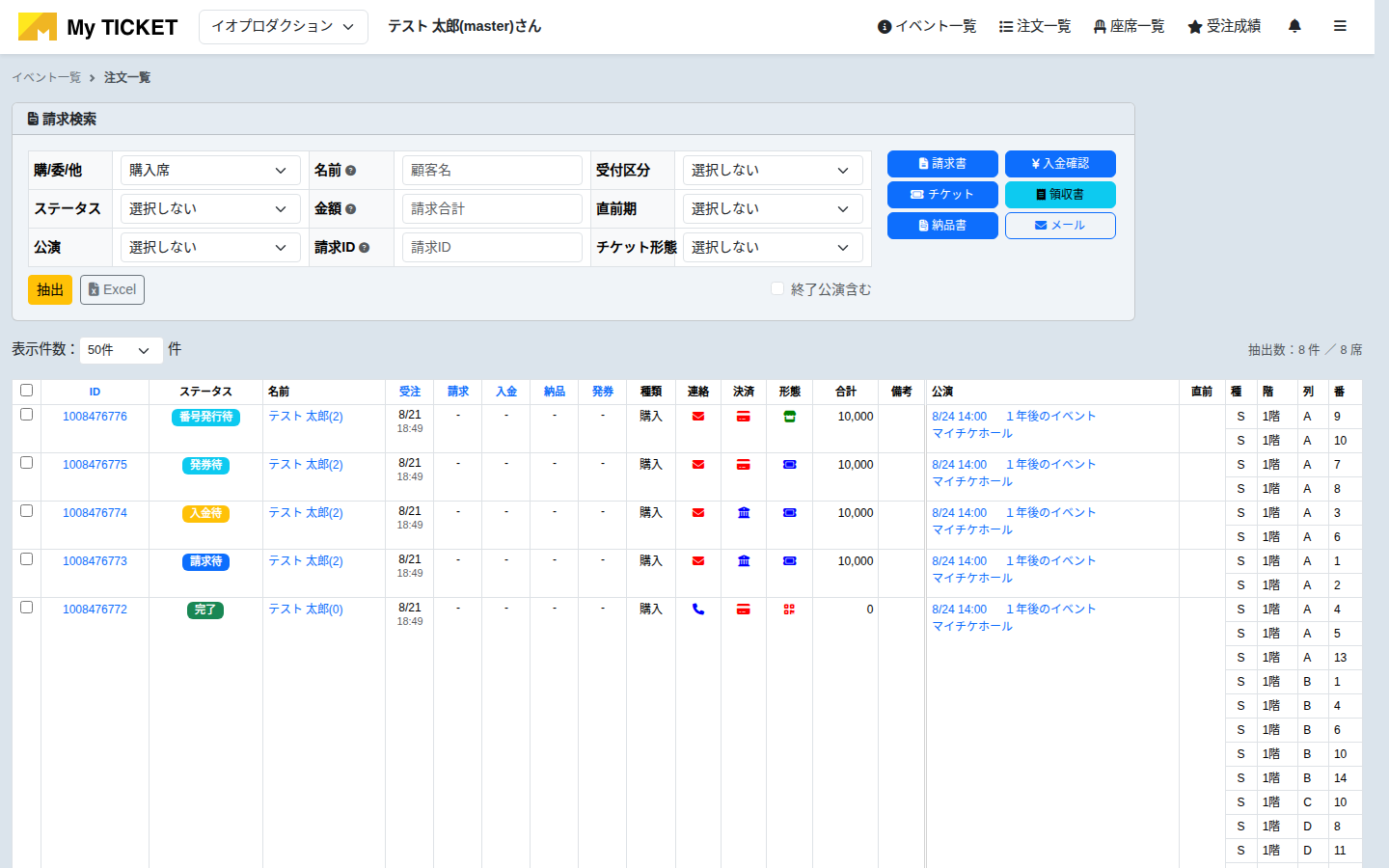Screen dimensions: 1389x868
Task: Open the イオプロダクション organization dropdown
Action: coord(284,27)
